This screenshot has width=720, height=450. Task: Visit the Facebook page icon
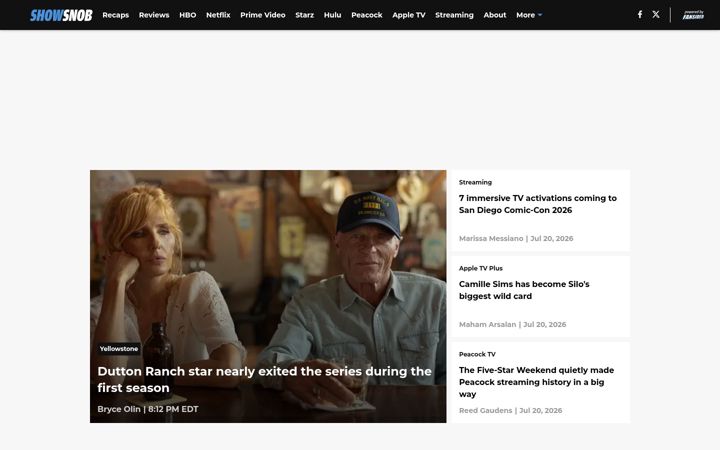[x=640, y=15]
